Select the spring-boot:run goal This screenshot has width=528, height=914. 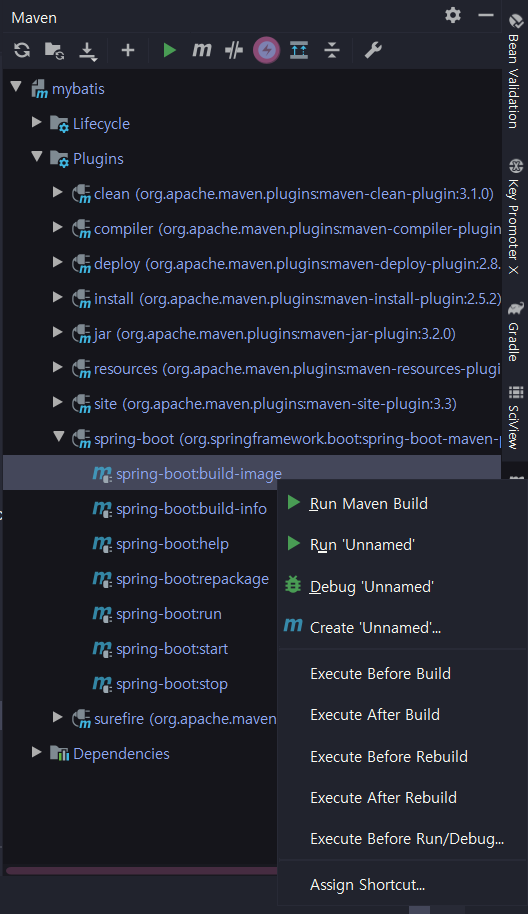168,614
